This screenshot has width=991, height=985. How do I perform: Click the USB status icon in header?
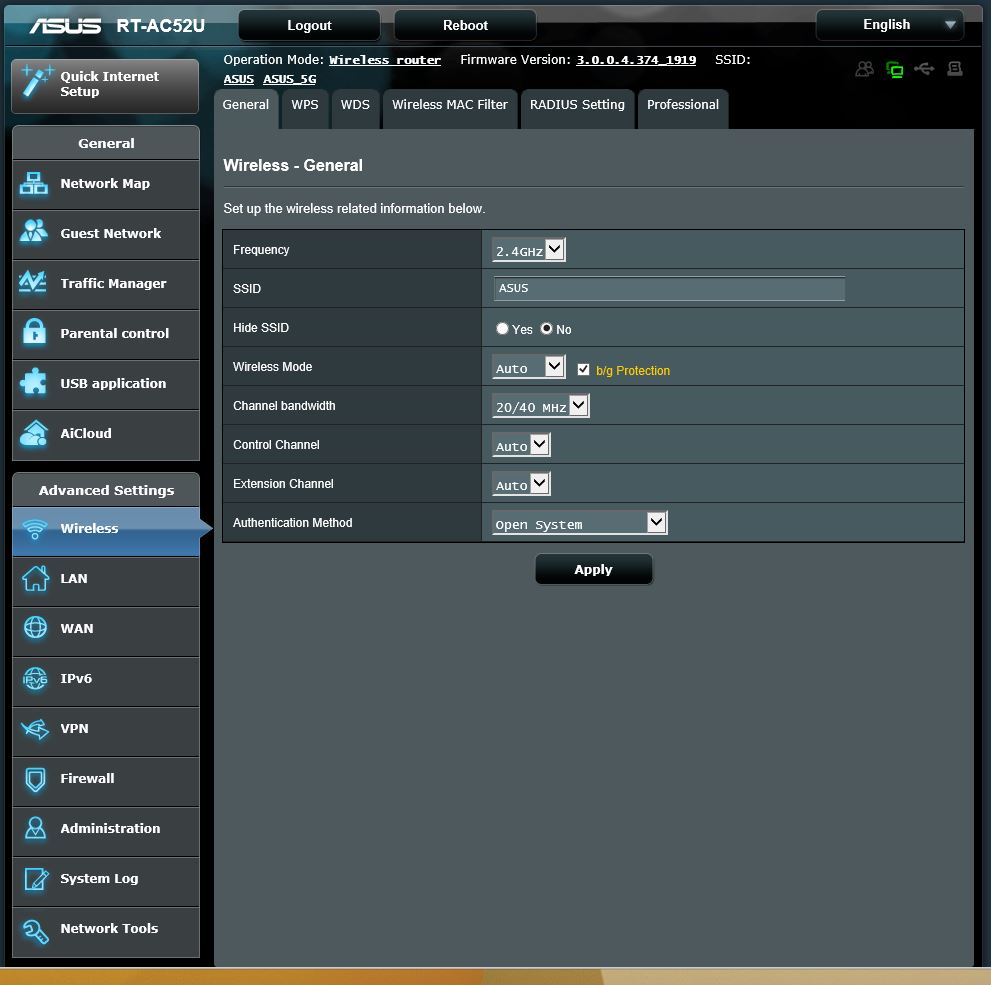point(924,68)
